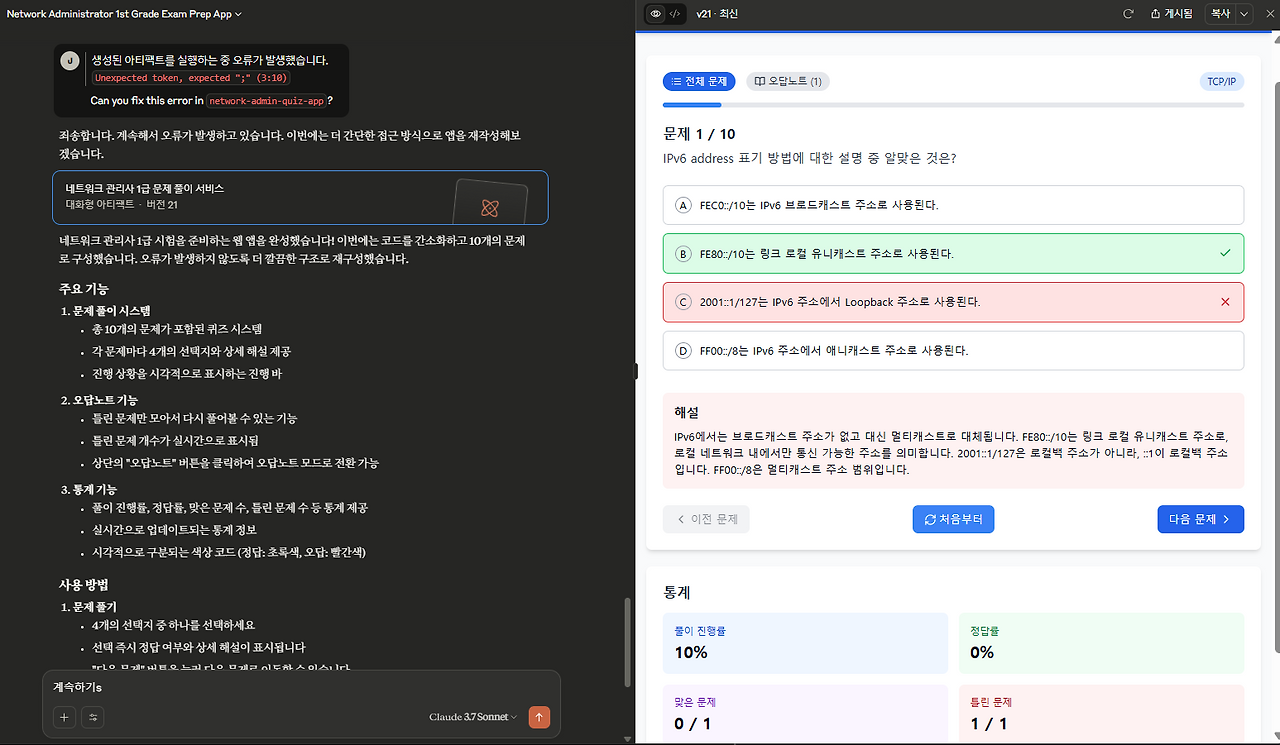Click the user avatar J in chat

tap(69, 60)
